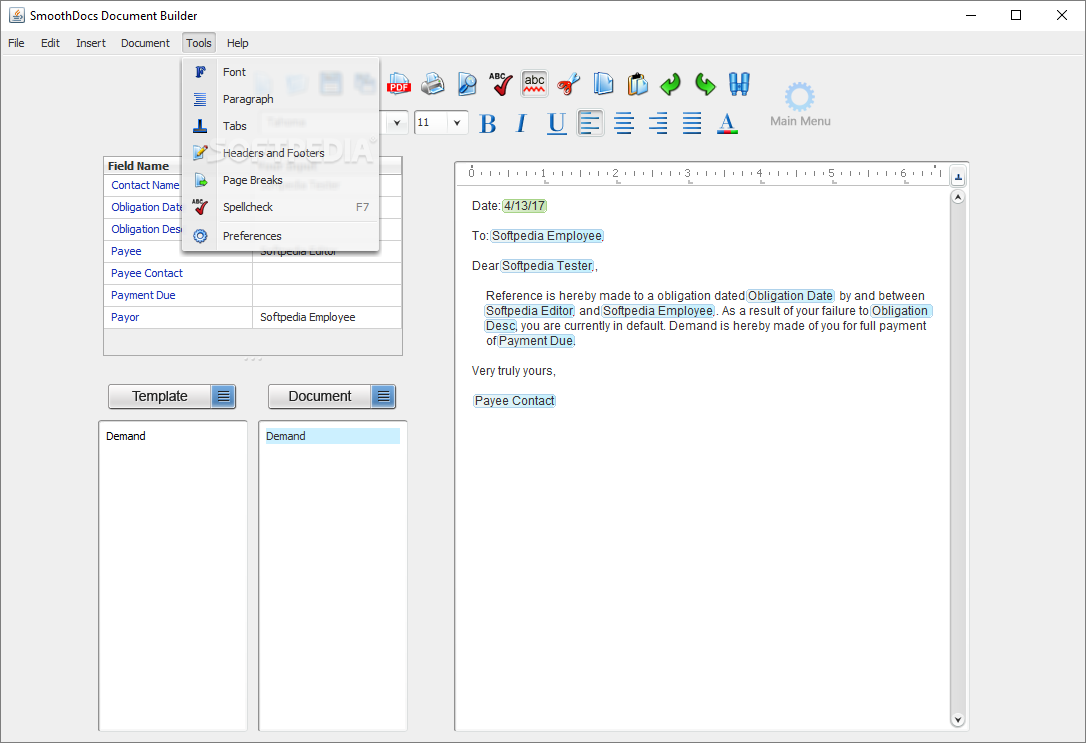Screen dimensions: 1086x743
Task: Choose Paragraph from the Tools menu
Action: click(281, 99)
